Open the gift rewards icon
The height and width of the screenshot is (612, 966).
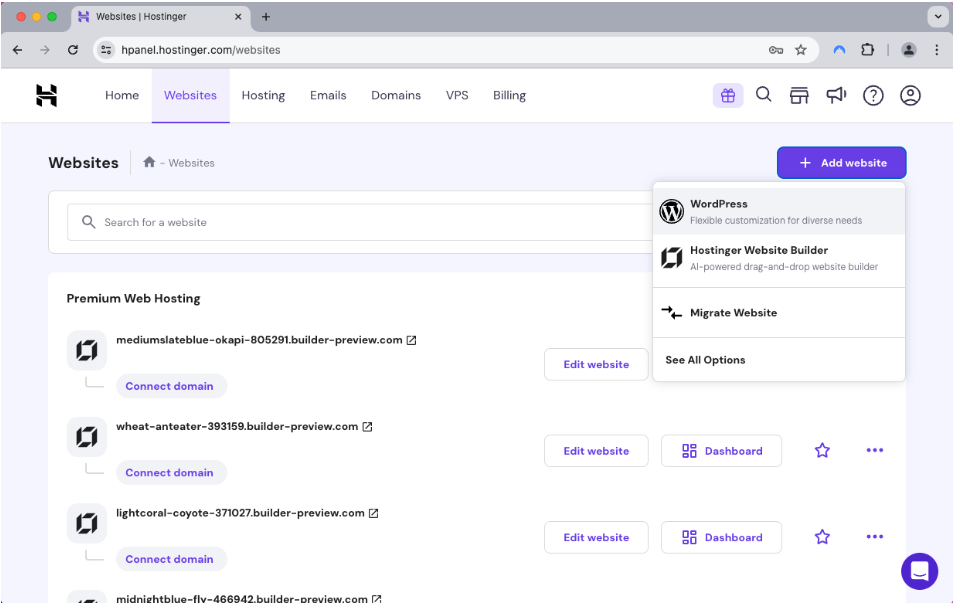pyautogui.click(x=728, y=96)
